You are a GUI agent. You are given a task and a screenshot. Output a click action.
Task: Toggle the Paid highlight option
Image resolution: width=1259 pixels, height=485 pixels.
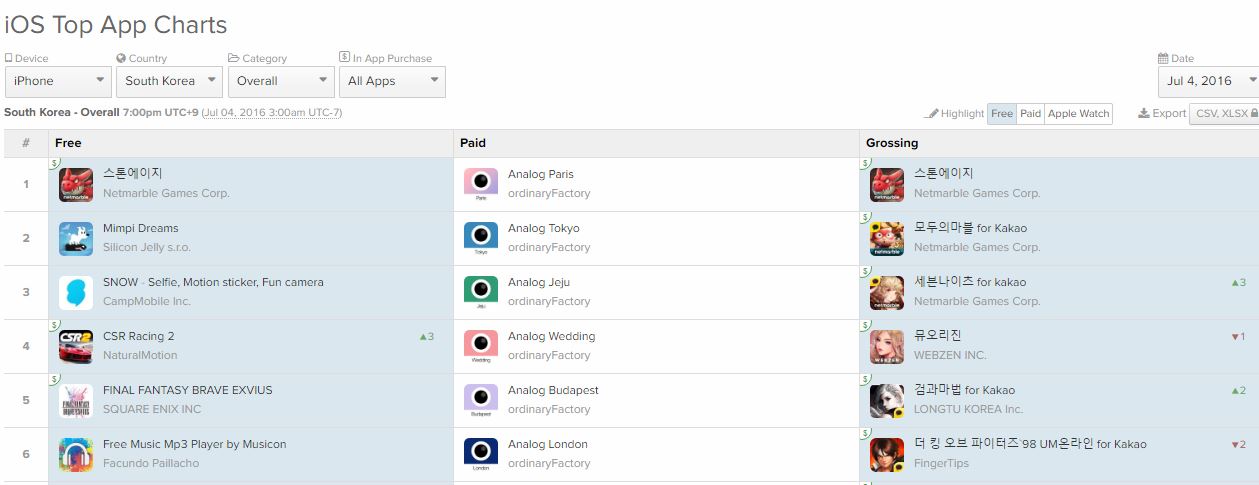1030,114
